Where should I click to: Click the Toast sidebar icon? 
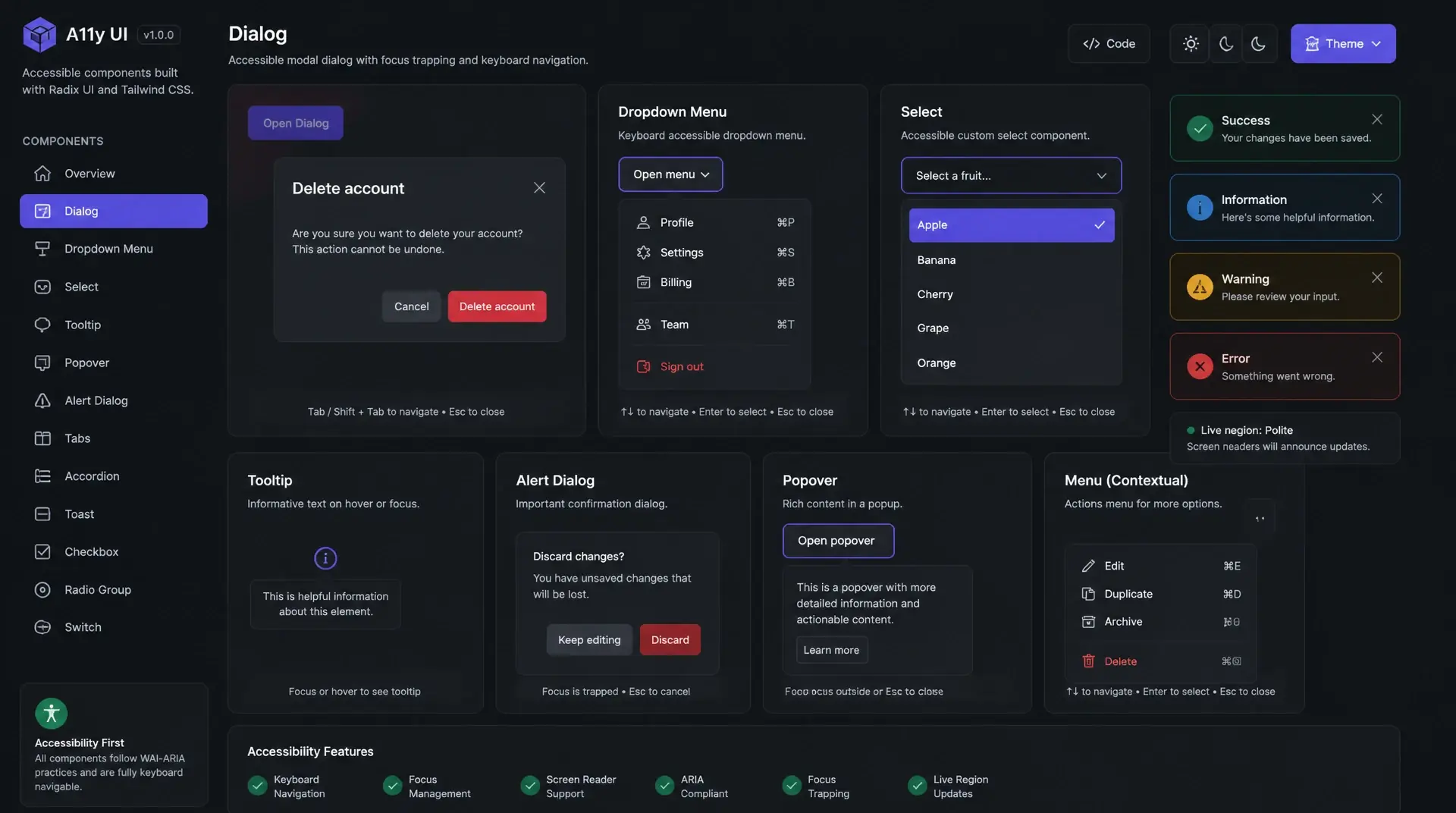click(42, 514)
